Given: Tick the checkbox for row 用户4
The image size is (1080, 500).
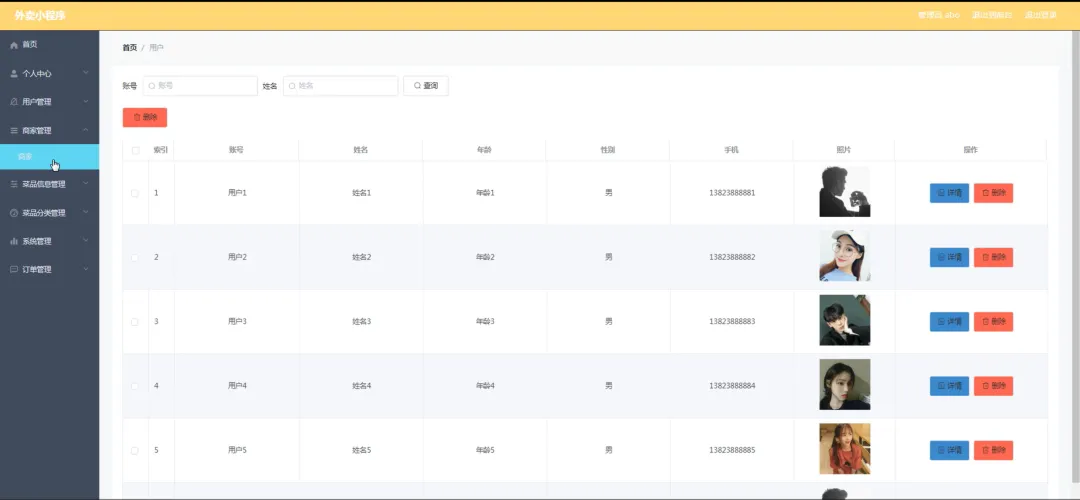Looking at the screenshot, I should coord(135,386).
